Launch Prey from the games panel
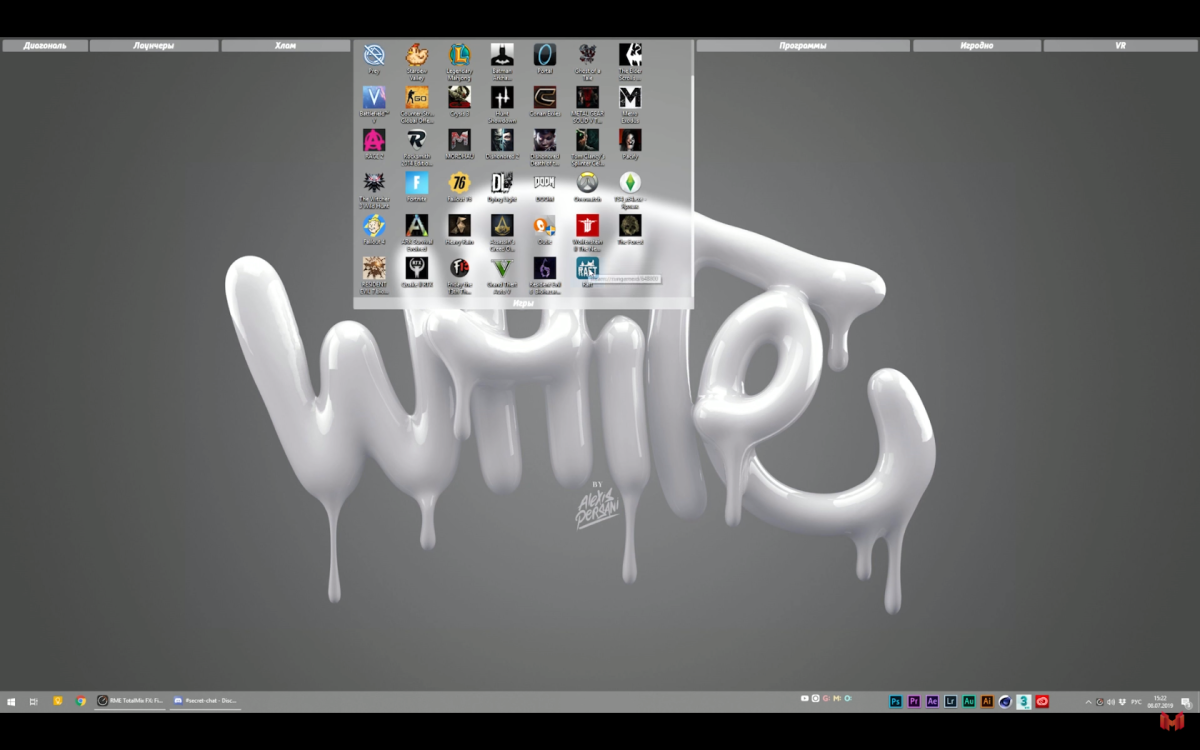This screenshot has height=750, width=1200. [375, 55]
